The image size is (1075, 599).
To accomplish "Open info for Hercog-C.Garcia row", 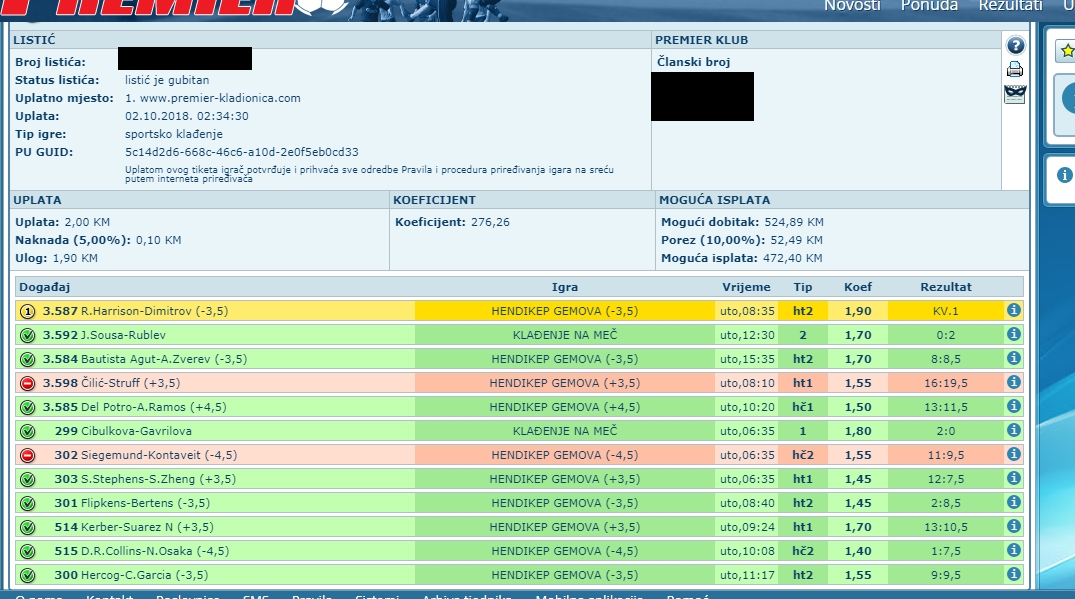I will coord(1013,574).
